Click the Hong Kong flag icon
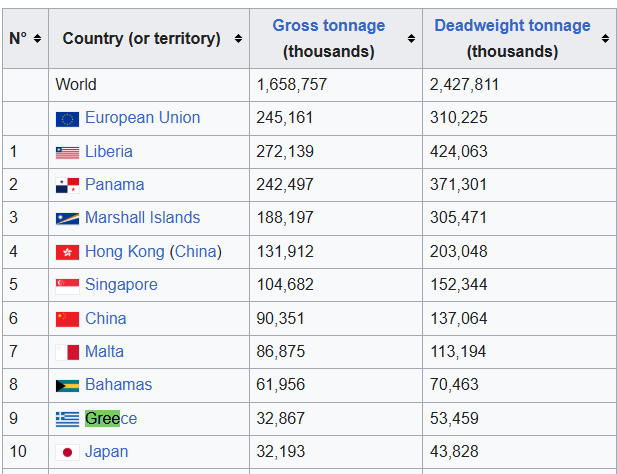 67,252
